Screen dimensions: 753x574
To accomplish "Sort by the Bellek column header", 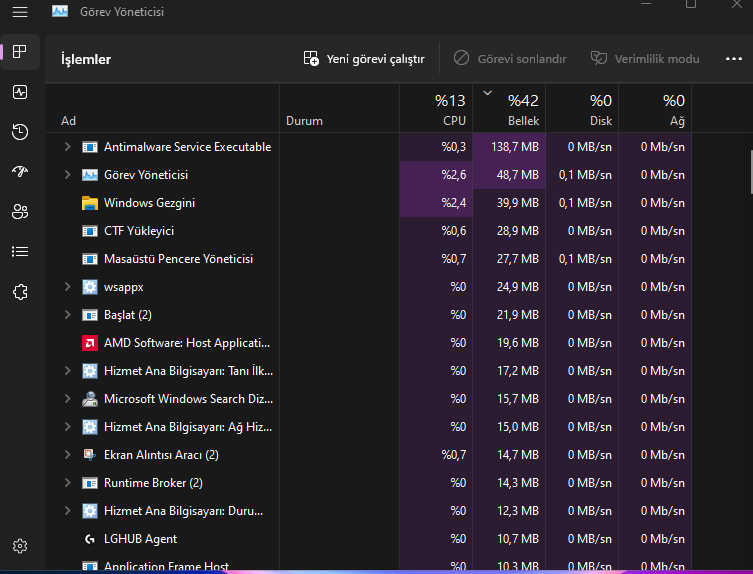I will tap(509, 108).
